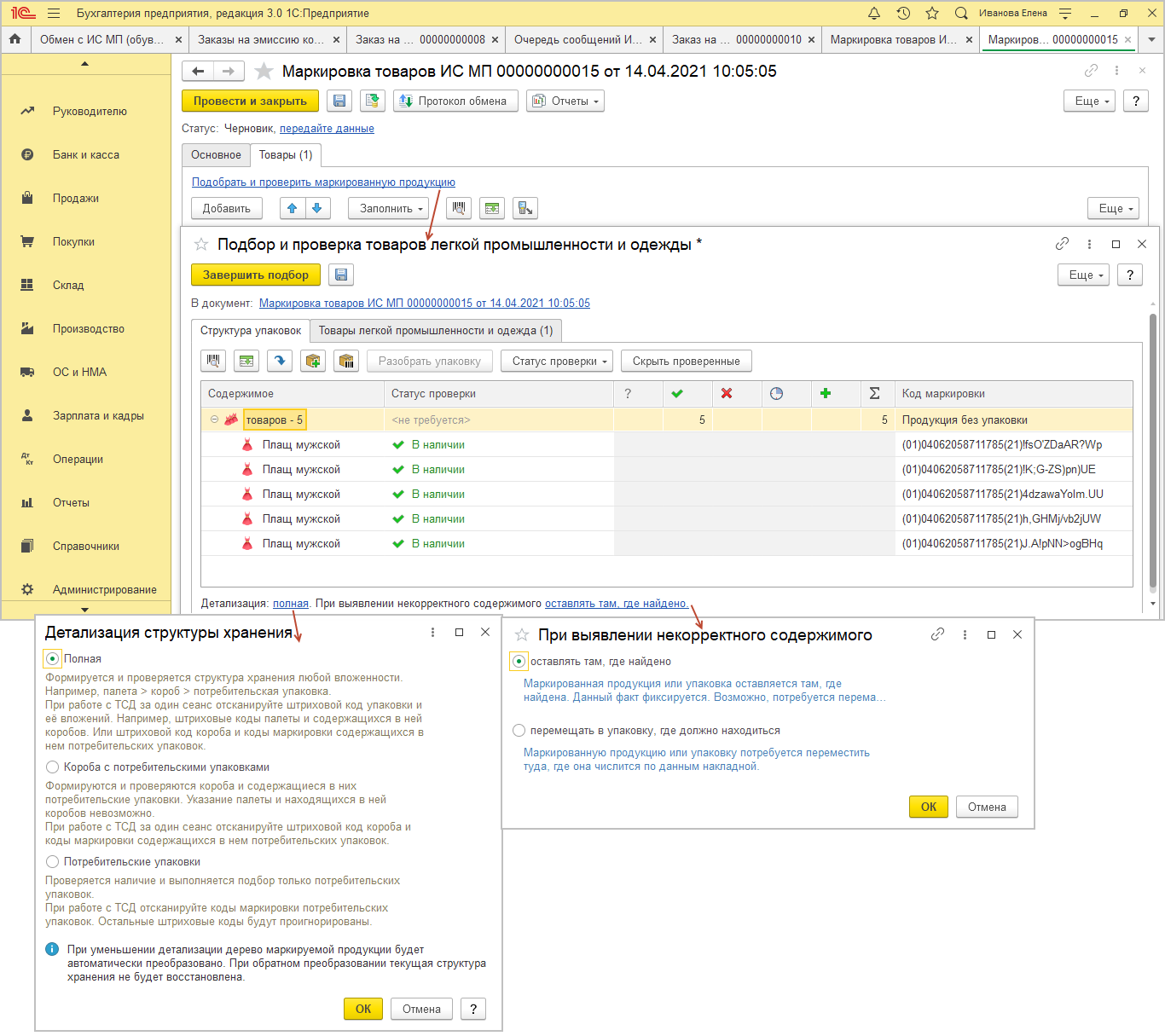Move row down arrow in Товары toolbar
The image size is (1165, 1036).
point(317,208)
